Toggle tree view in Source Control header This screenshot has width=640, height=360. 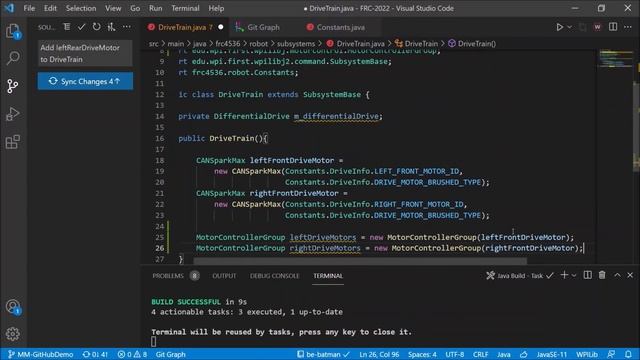(x=67, y=27)
